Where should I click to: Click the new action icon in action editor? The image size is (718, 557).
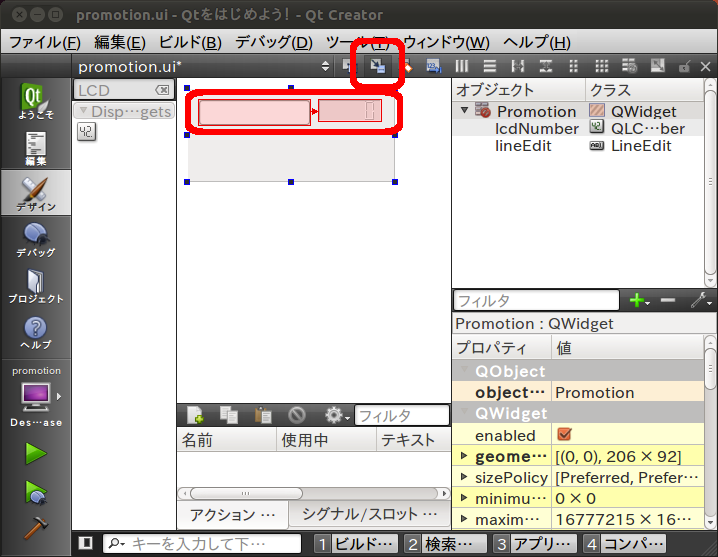195,415
